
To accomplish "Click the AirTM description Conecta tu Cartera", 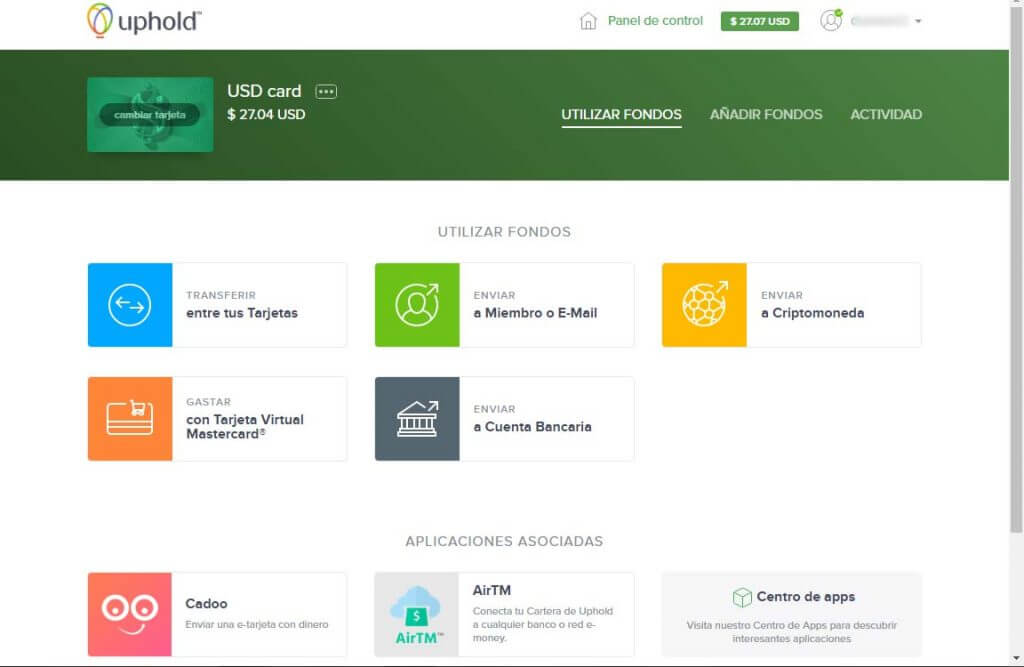I will [543, 624].
